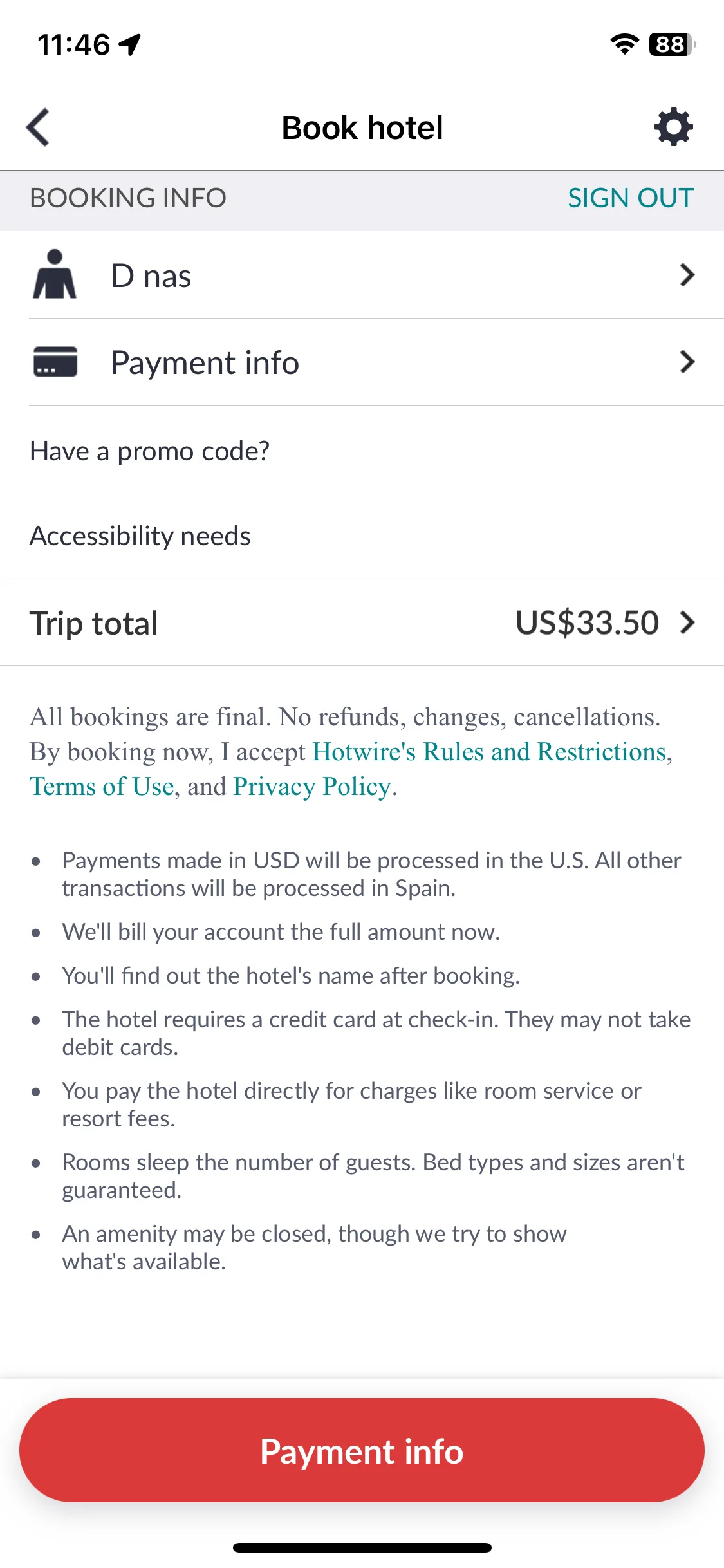Viewport: 724px width, 1568px height.
Task: Tap the guest person icon
Action: 55,274
